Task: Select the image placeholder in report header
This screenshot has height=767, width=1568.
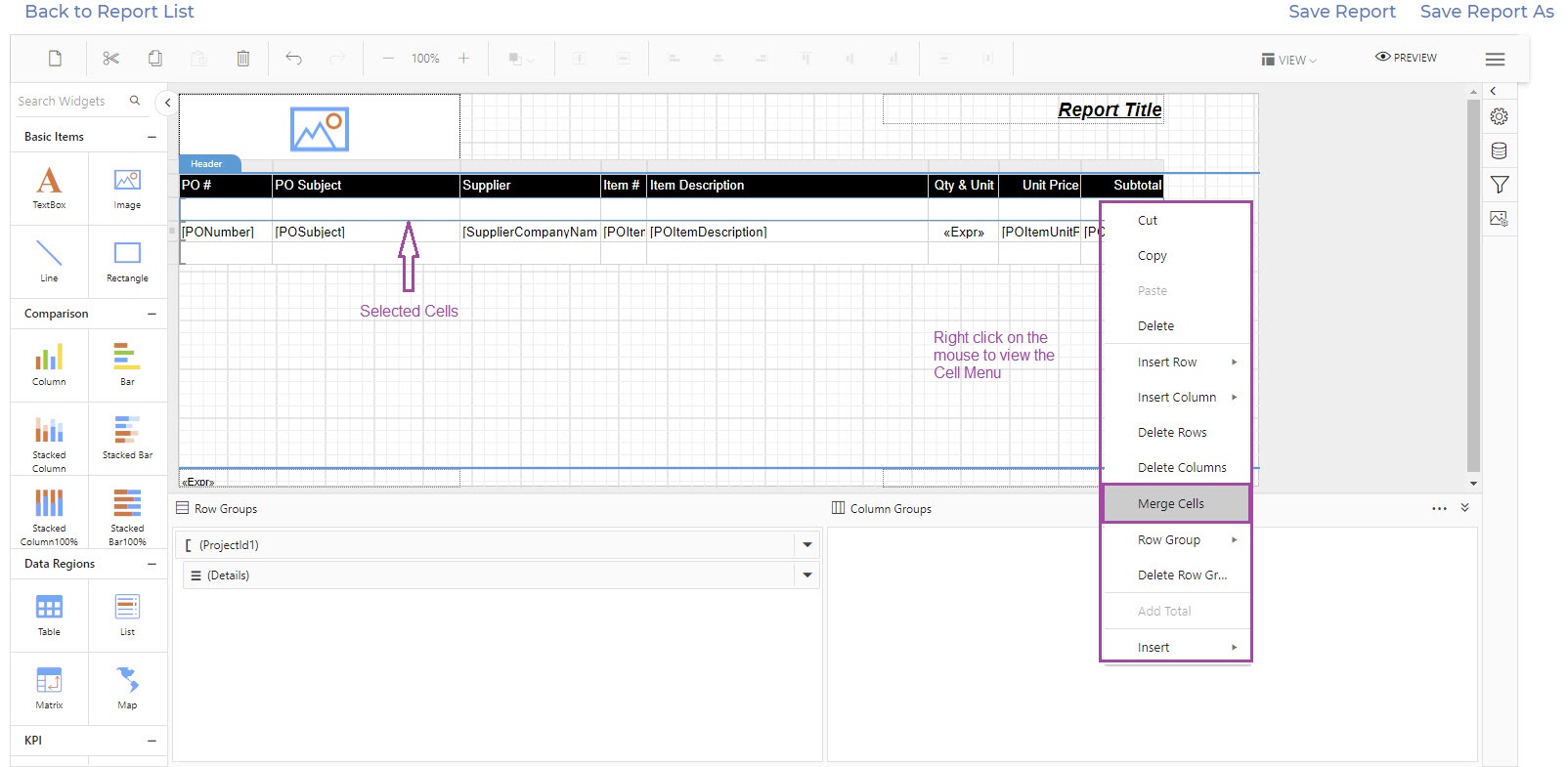Action: coord(320,129)
